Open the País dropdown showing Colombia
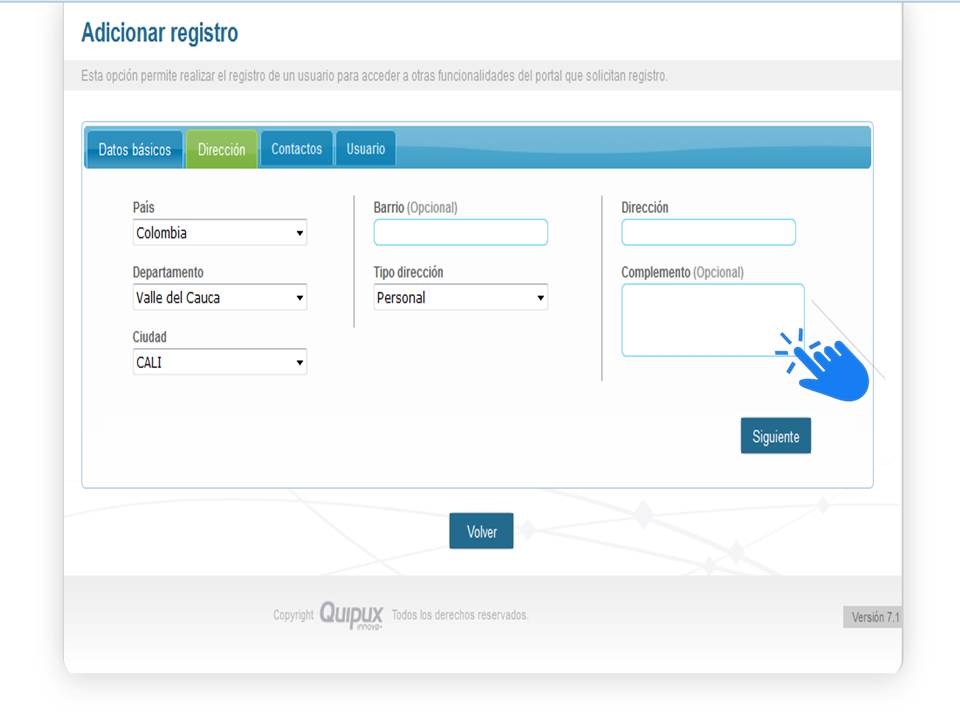The height and width of the screenshot is (720, 960). click(x=219, y=233)
